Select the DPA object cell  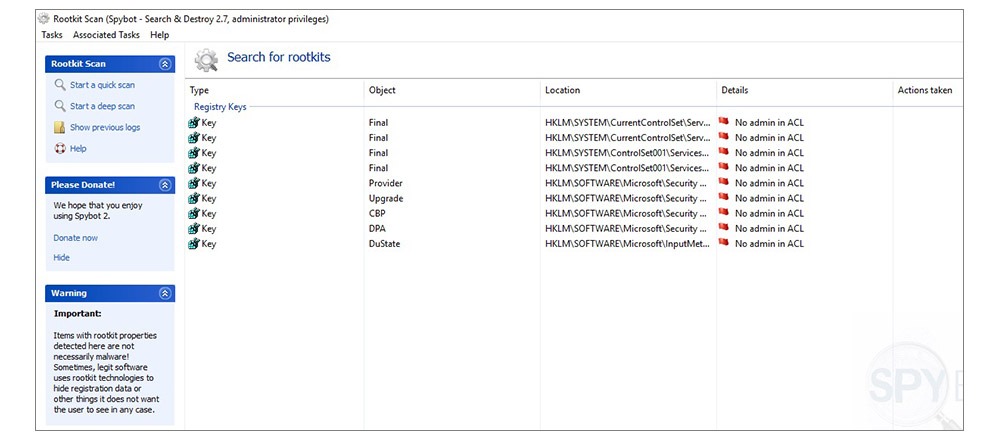point(377,229)
